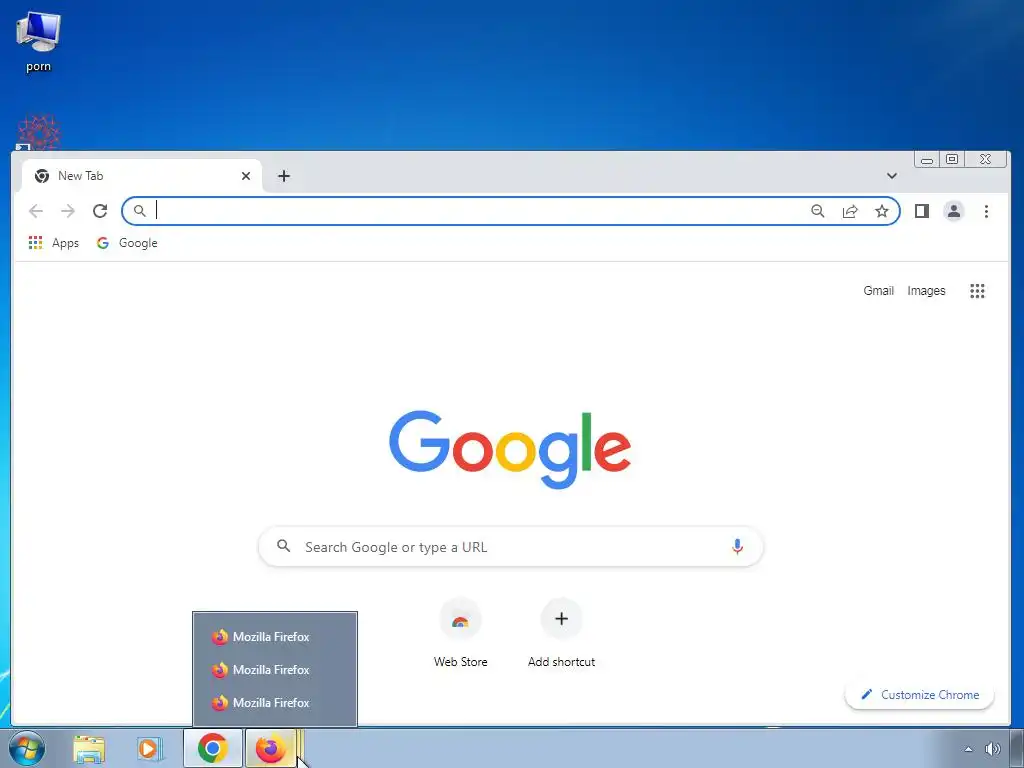
Task: Open the Images link
Action: point(926,291)
